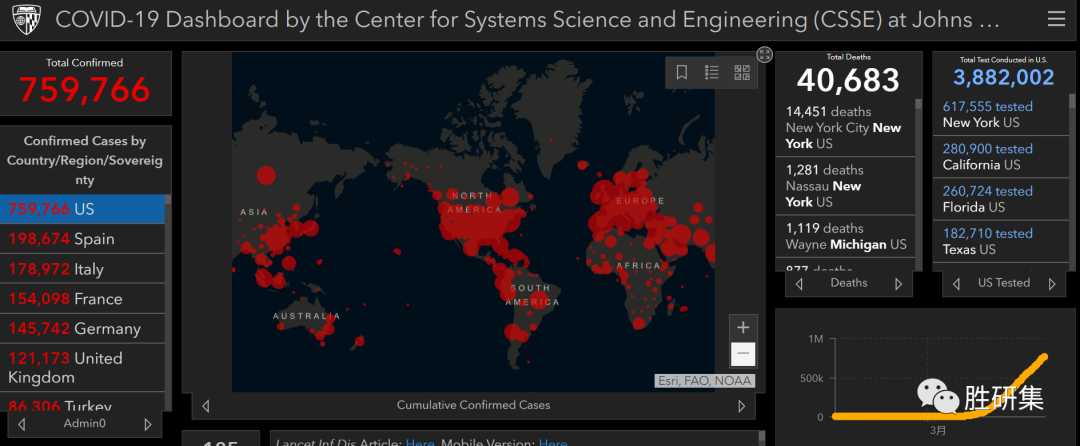
Task: Click the Admin0 tab label
Action: coord(85,424)
